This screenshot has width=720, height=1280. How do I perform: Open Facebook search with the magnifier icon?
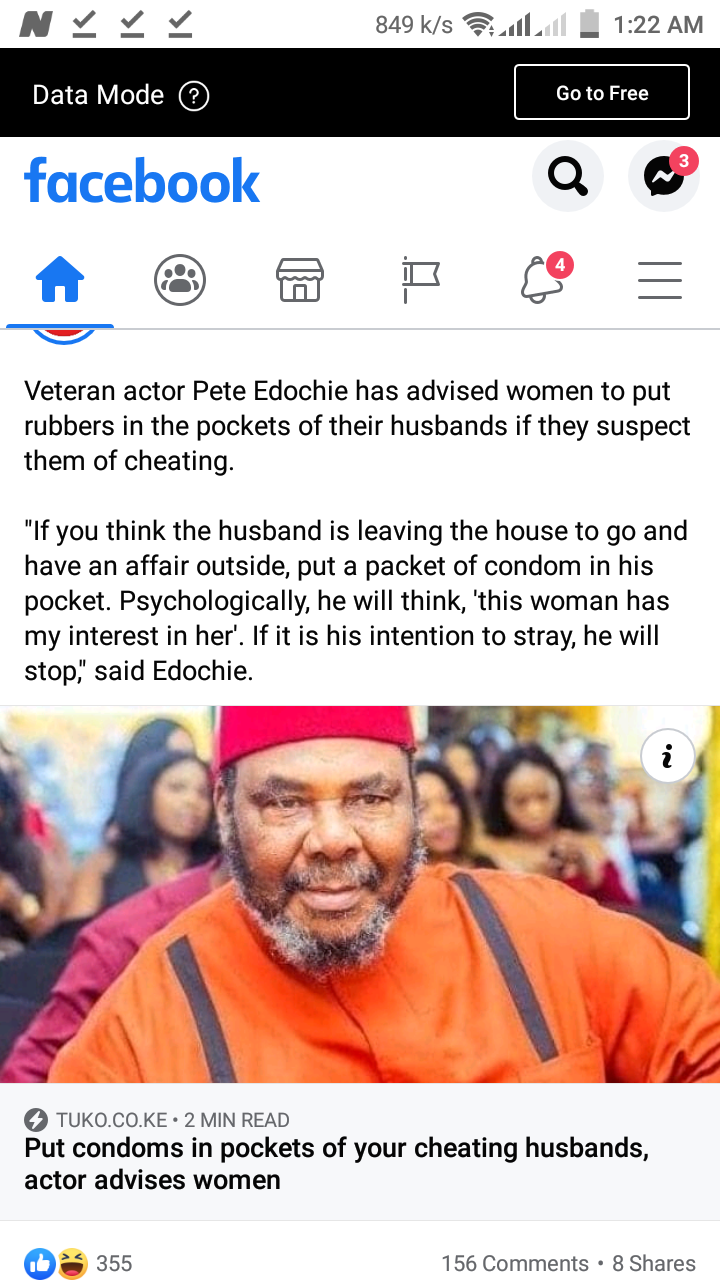[568, 177]
